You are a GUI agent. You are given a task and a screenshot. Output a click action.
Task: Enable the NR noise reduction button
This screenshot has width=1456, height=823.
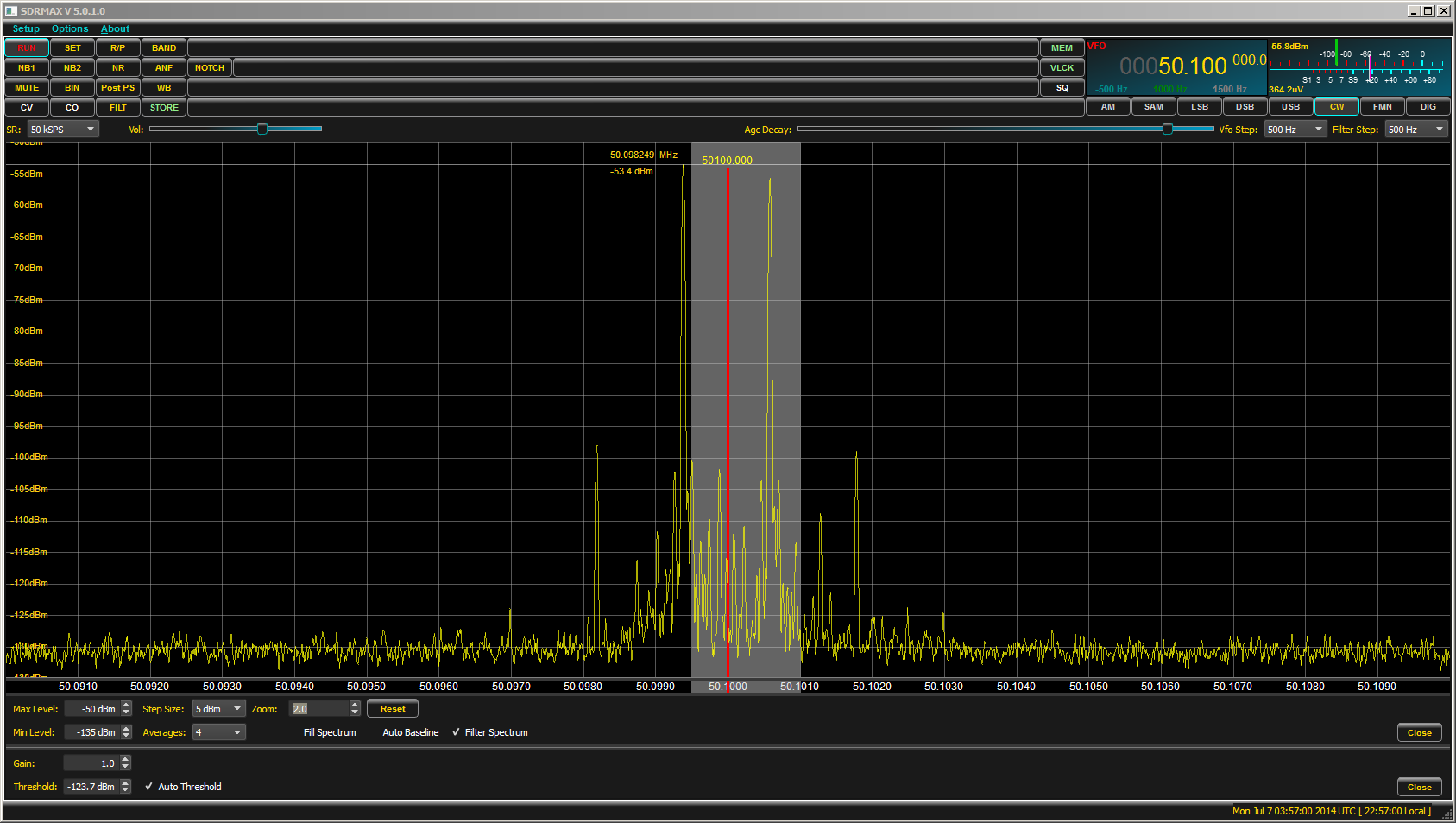click(x=118, y=68)
